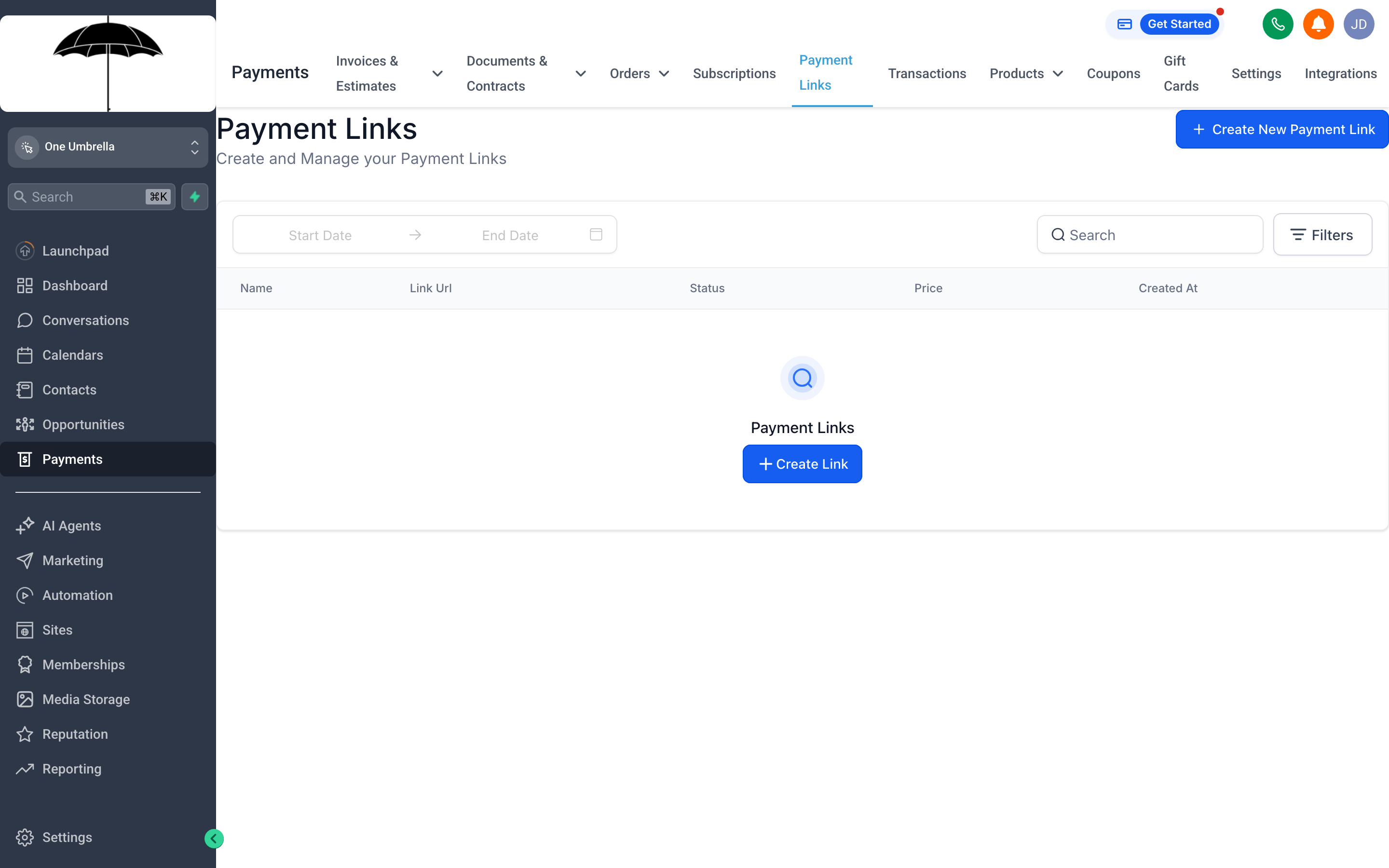Click the Launchpad sidebar icon
Screen dimensions: 1389x868
[x=25, y=251]
